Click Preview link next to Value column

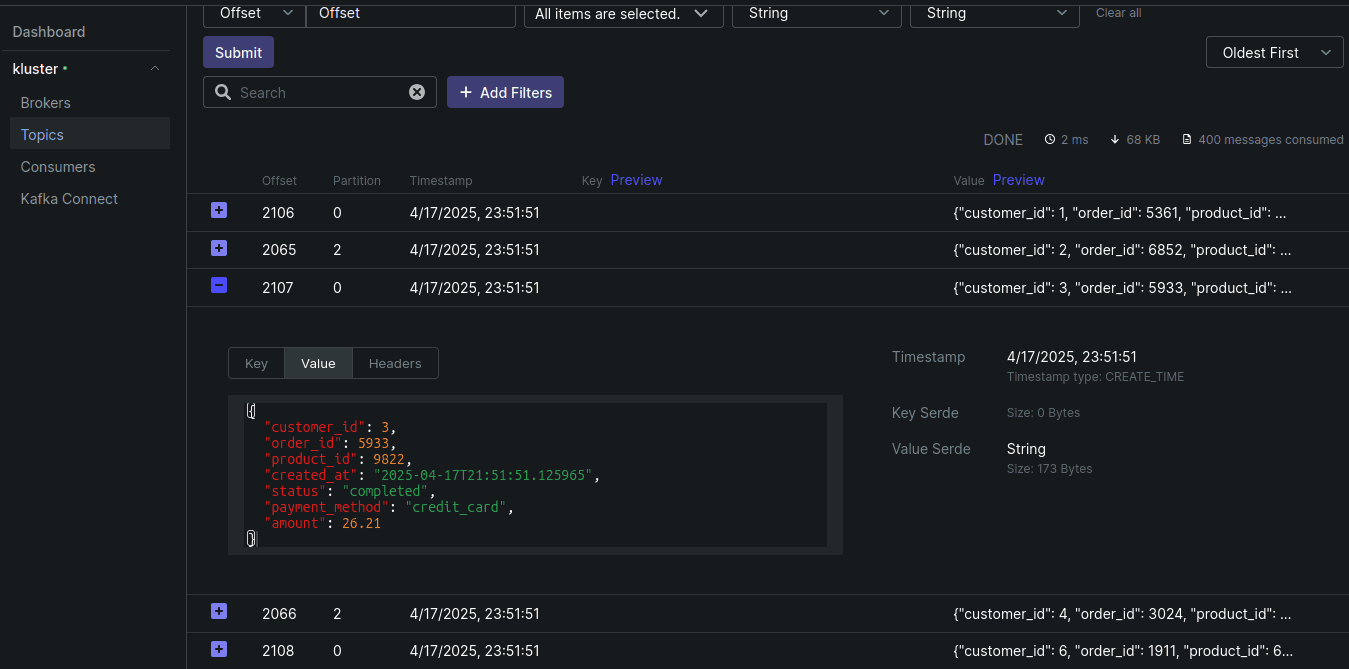click(1018, 180)
